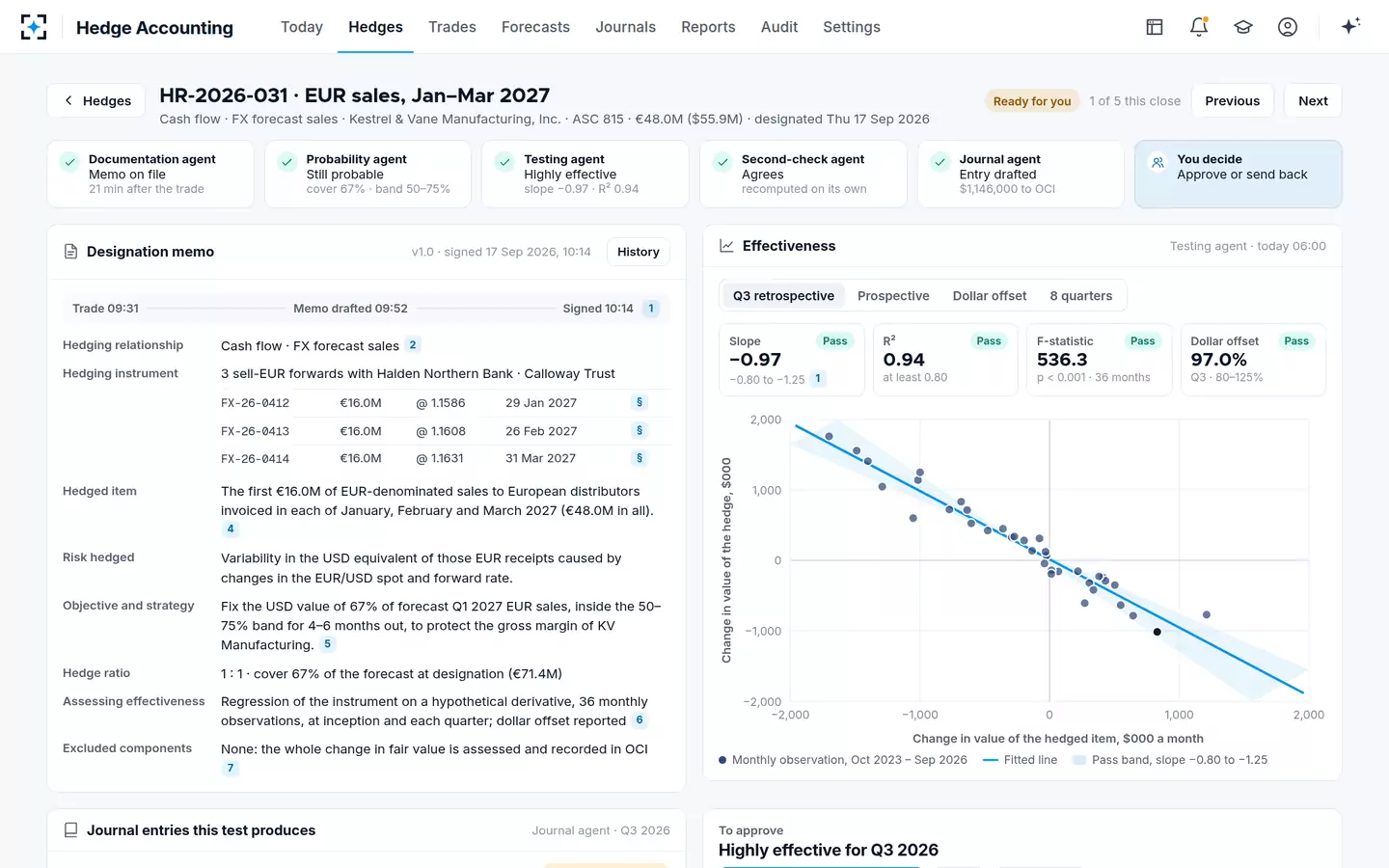Open the sparkle AI assistant icon
Image resolution: width=1389 pixels, height=868 pixels.
(x=1350, y=26)
